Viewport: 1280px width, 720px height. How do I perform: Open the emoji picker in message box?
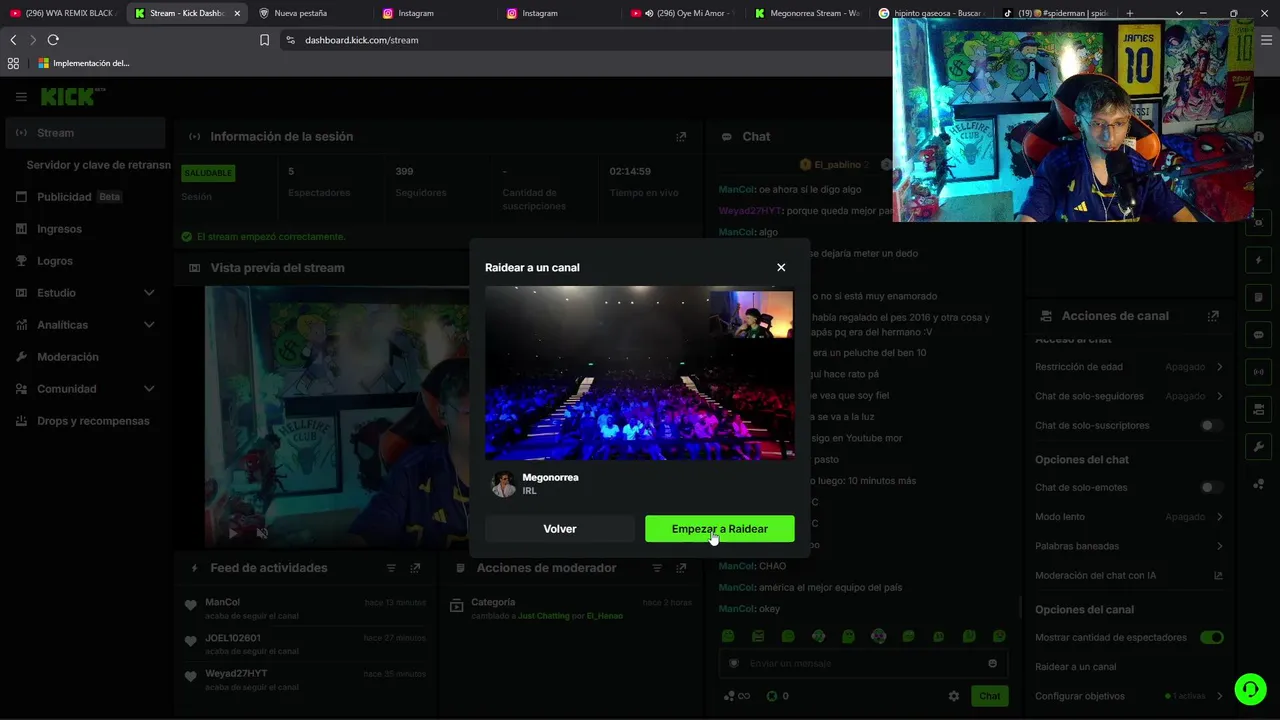992,663
